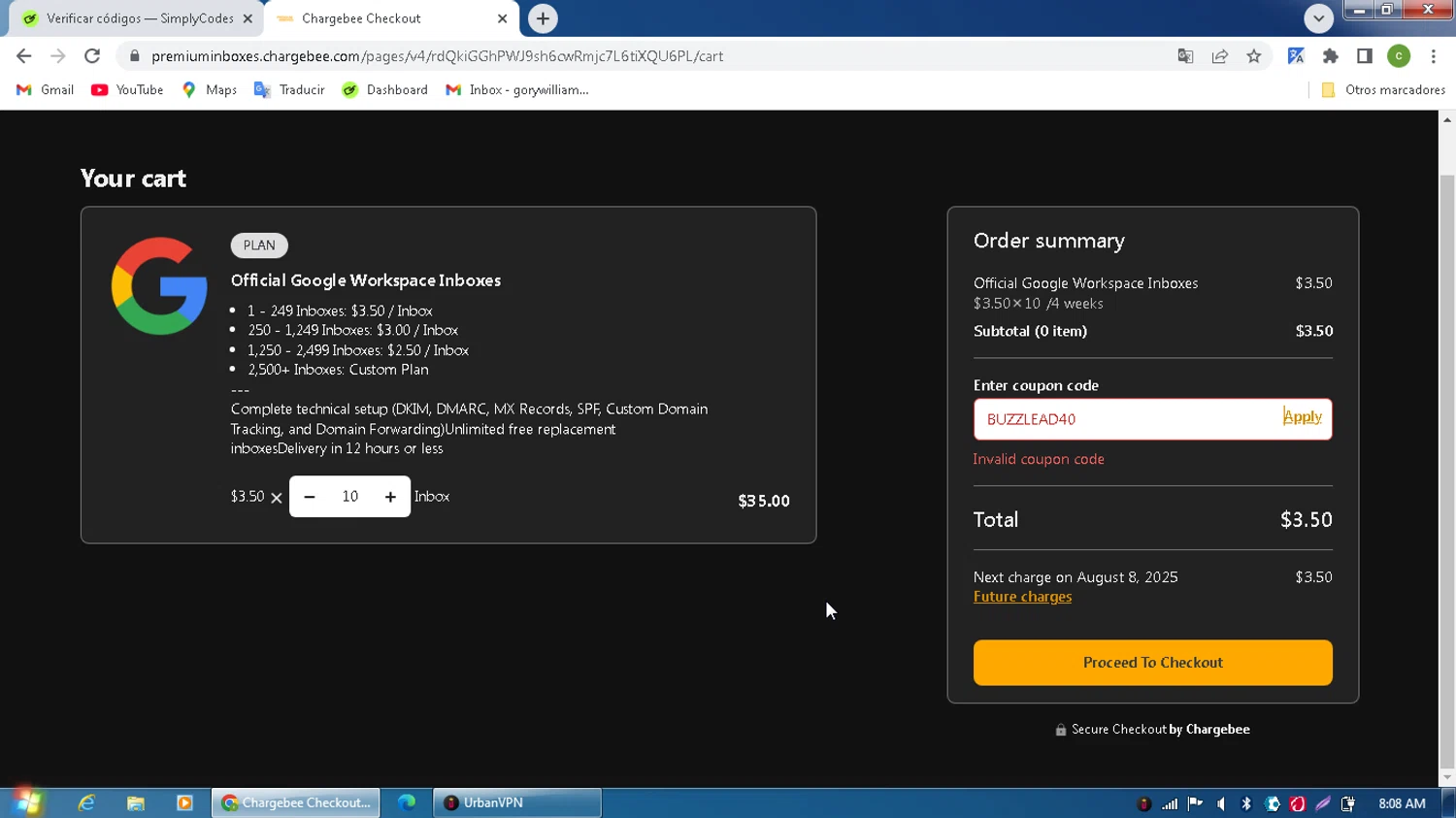
Task: Click the share page icon
Action: click(x=1220, y=56)
